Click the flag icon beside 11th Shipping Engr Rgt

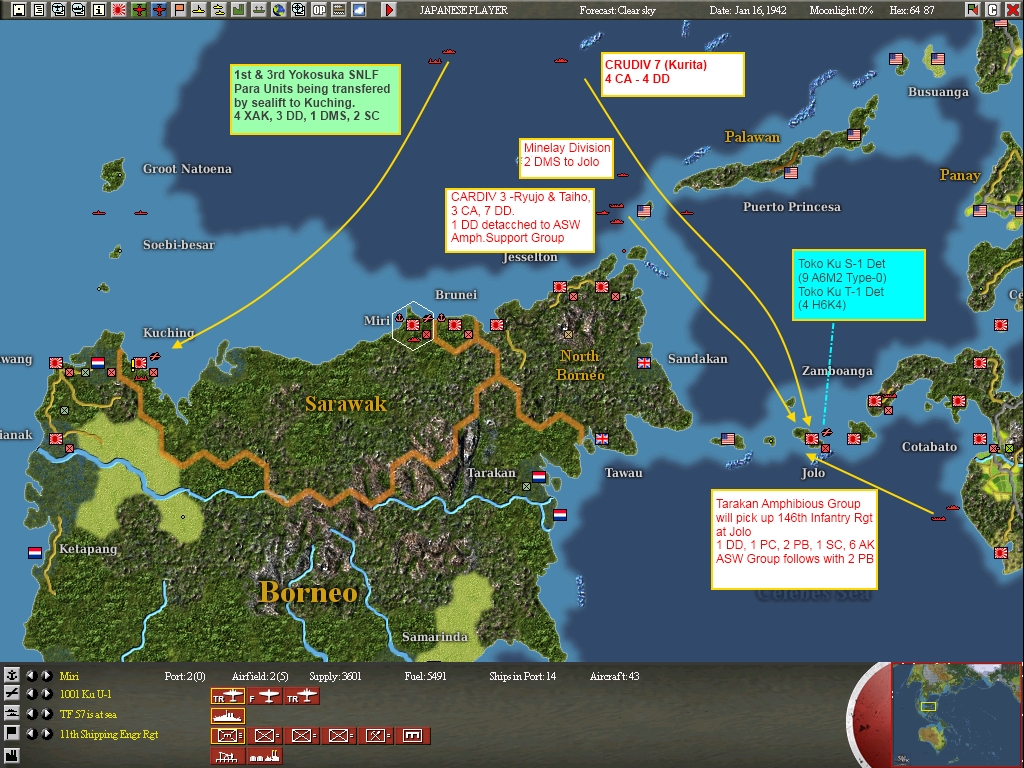coord(12,733)
